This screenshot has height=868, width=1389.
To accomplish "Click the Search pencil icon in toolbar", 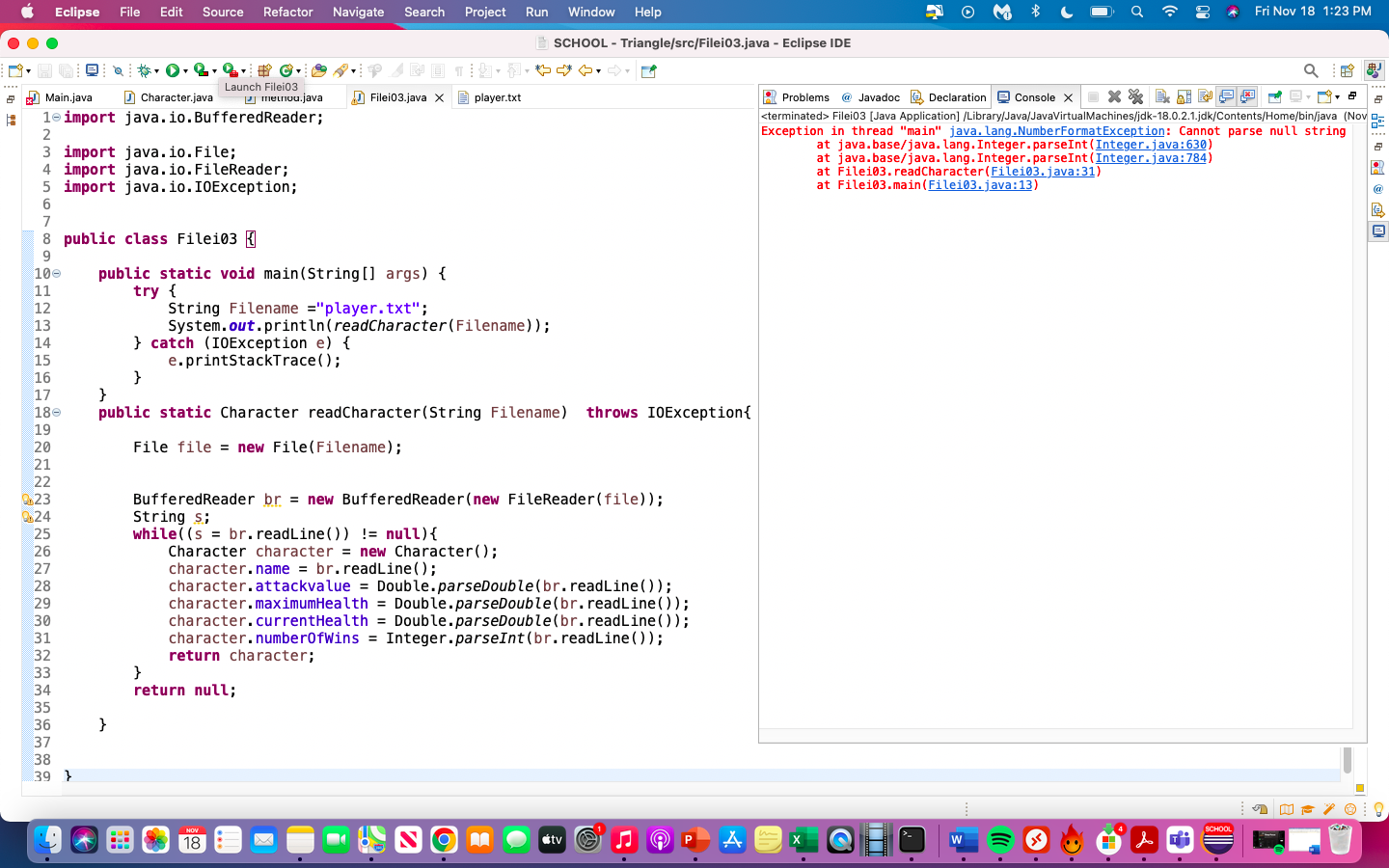I will tap(340, 70).
